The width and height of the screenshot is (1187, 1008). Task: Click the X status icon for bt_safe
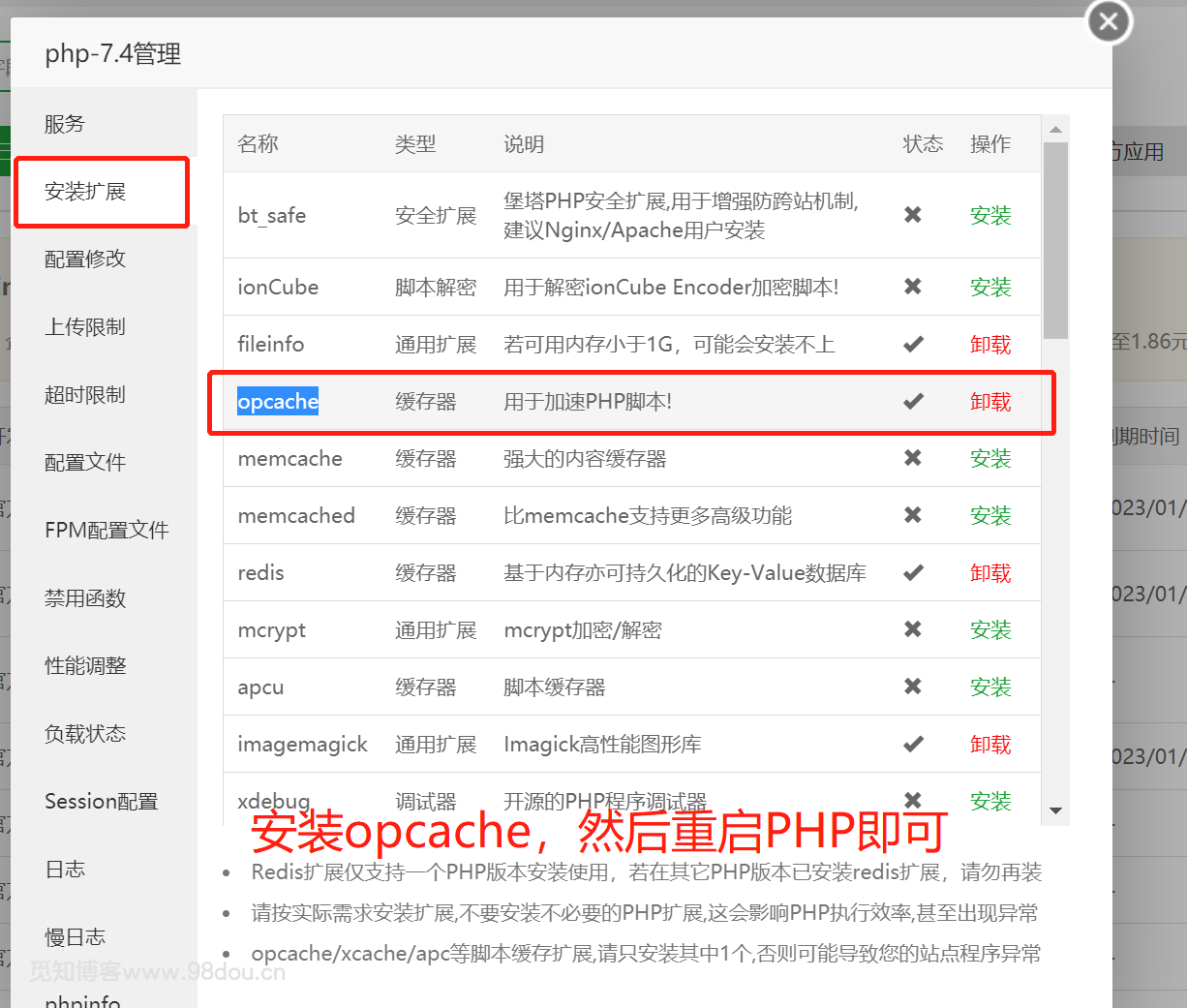[913, 215]
